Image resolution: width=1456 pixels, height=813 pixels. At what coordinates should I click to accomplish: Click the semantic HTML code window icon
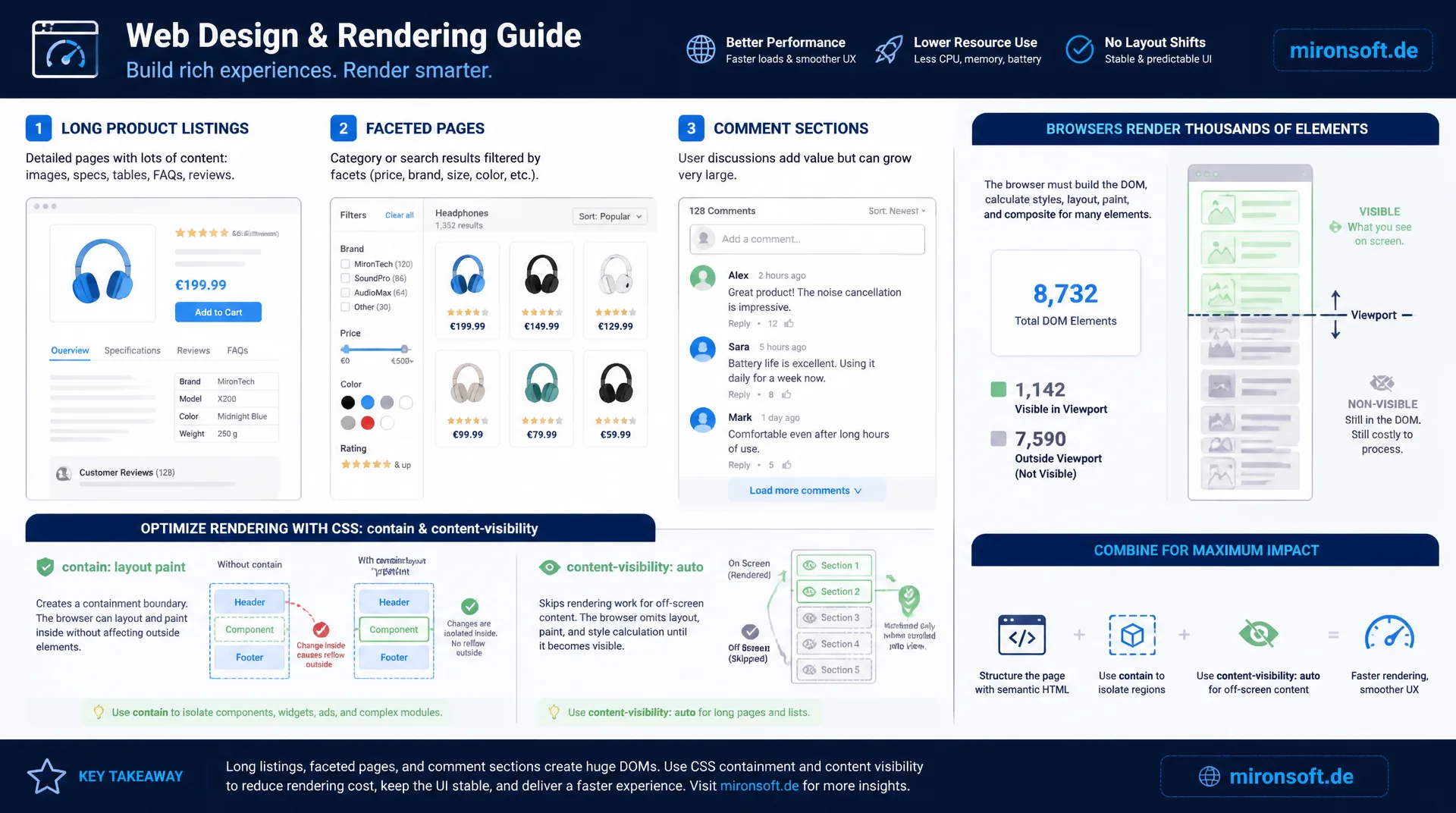[1021, 635]
